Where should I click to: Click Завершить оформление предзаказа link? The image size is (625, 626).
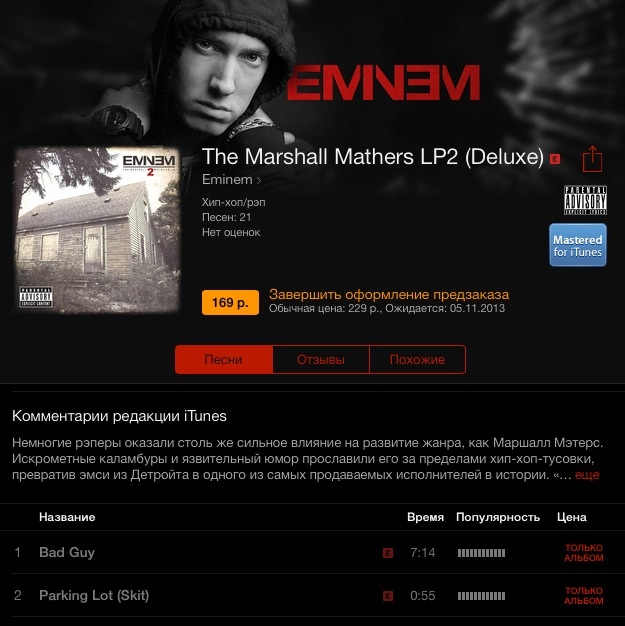[389, 294]
